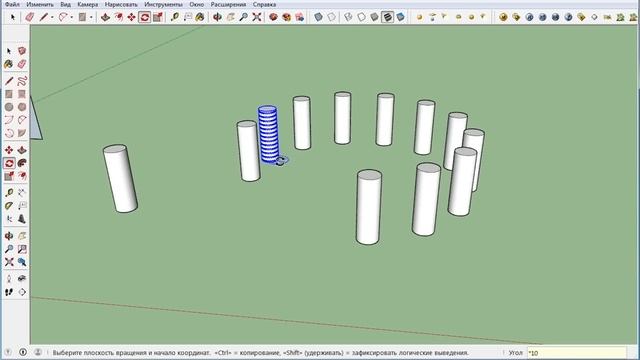Viewport: 640px width, 360px height.
Task: Select the Line pencil tool in top toolbar
Action: coord(44,17)
